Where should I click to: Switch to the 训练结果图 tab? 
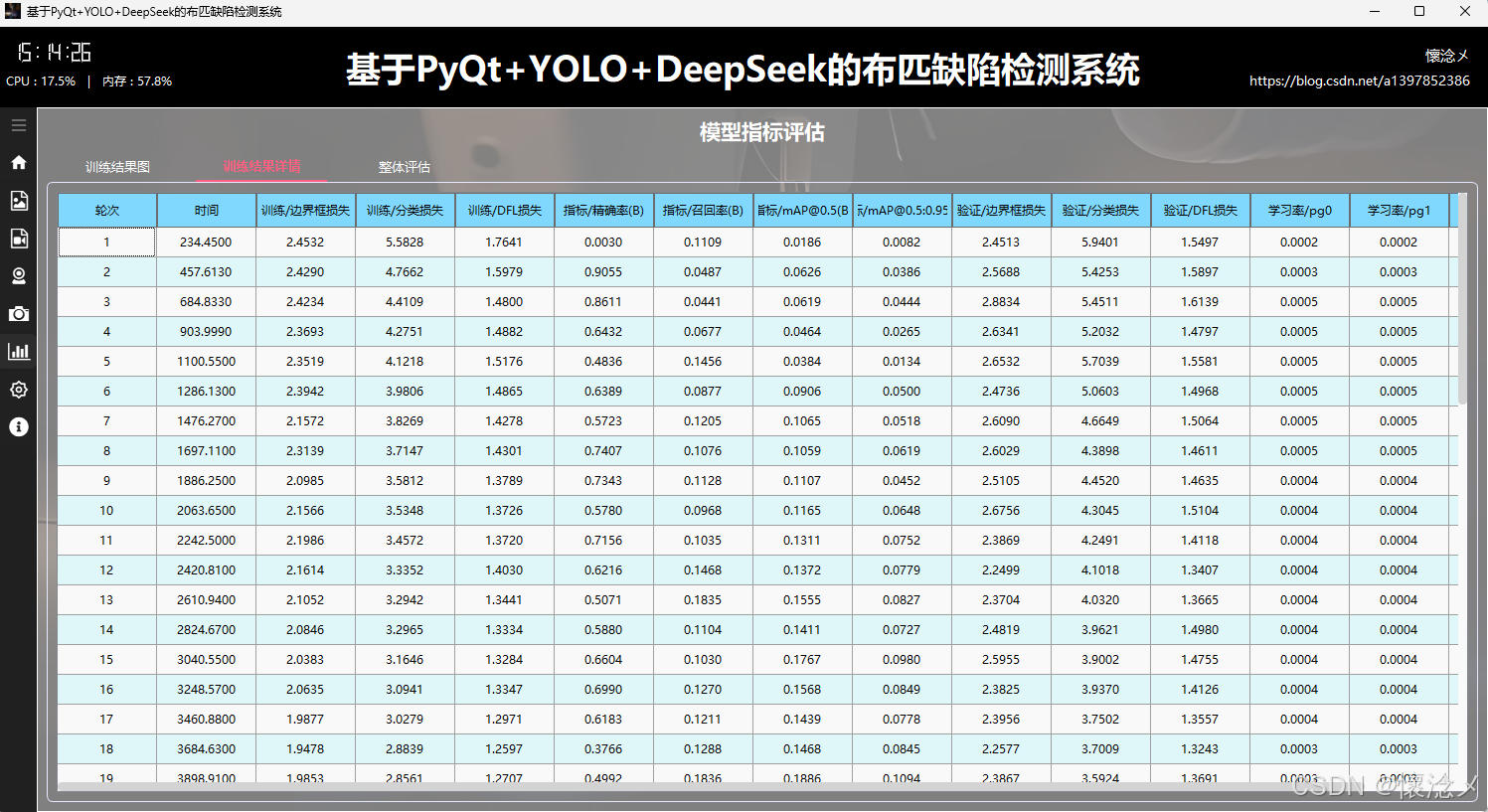(x=117, y=167)
